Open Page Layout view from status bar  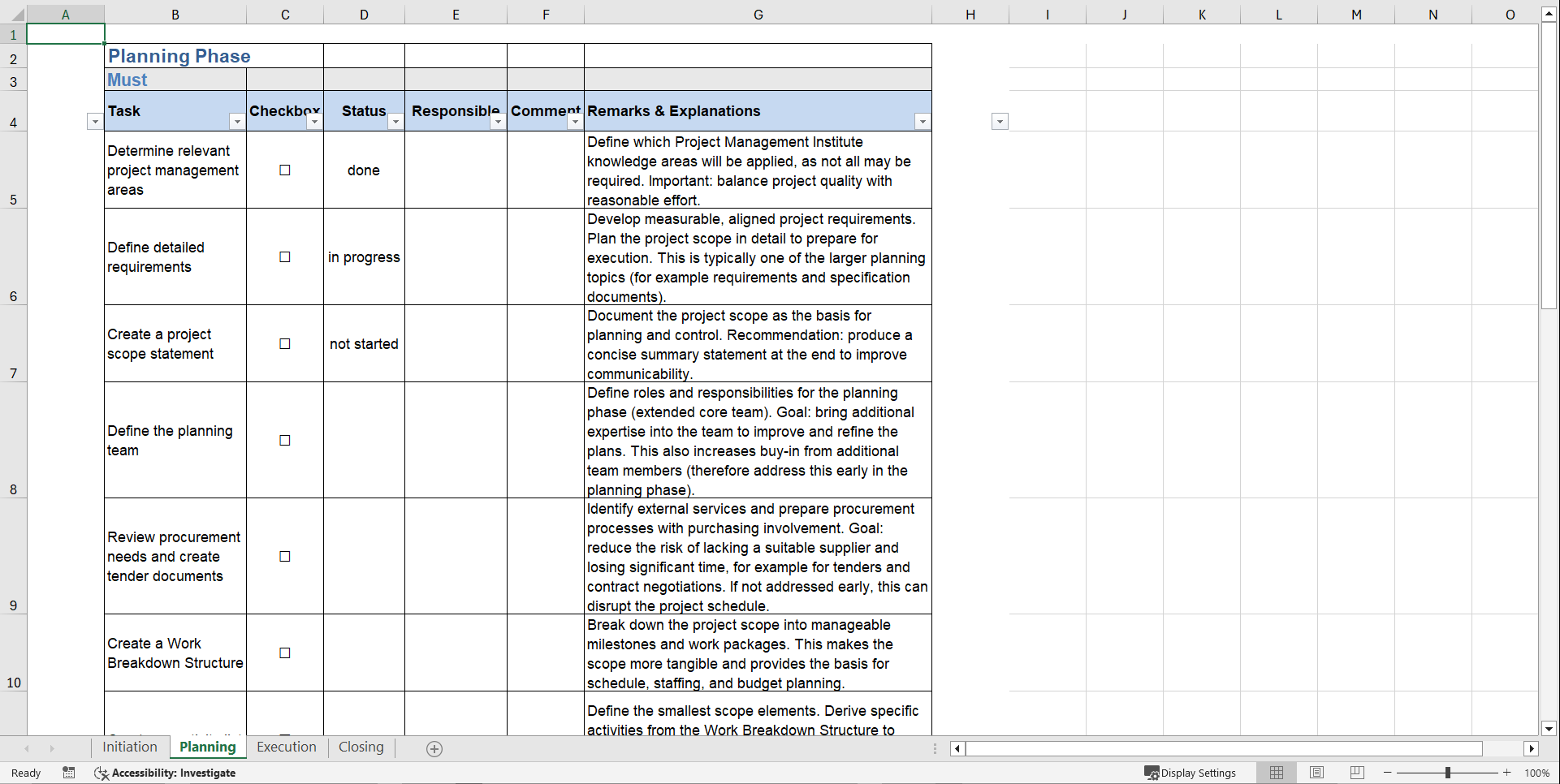tap(1316, 773)
